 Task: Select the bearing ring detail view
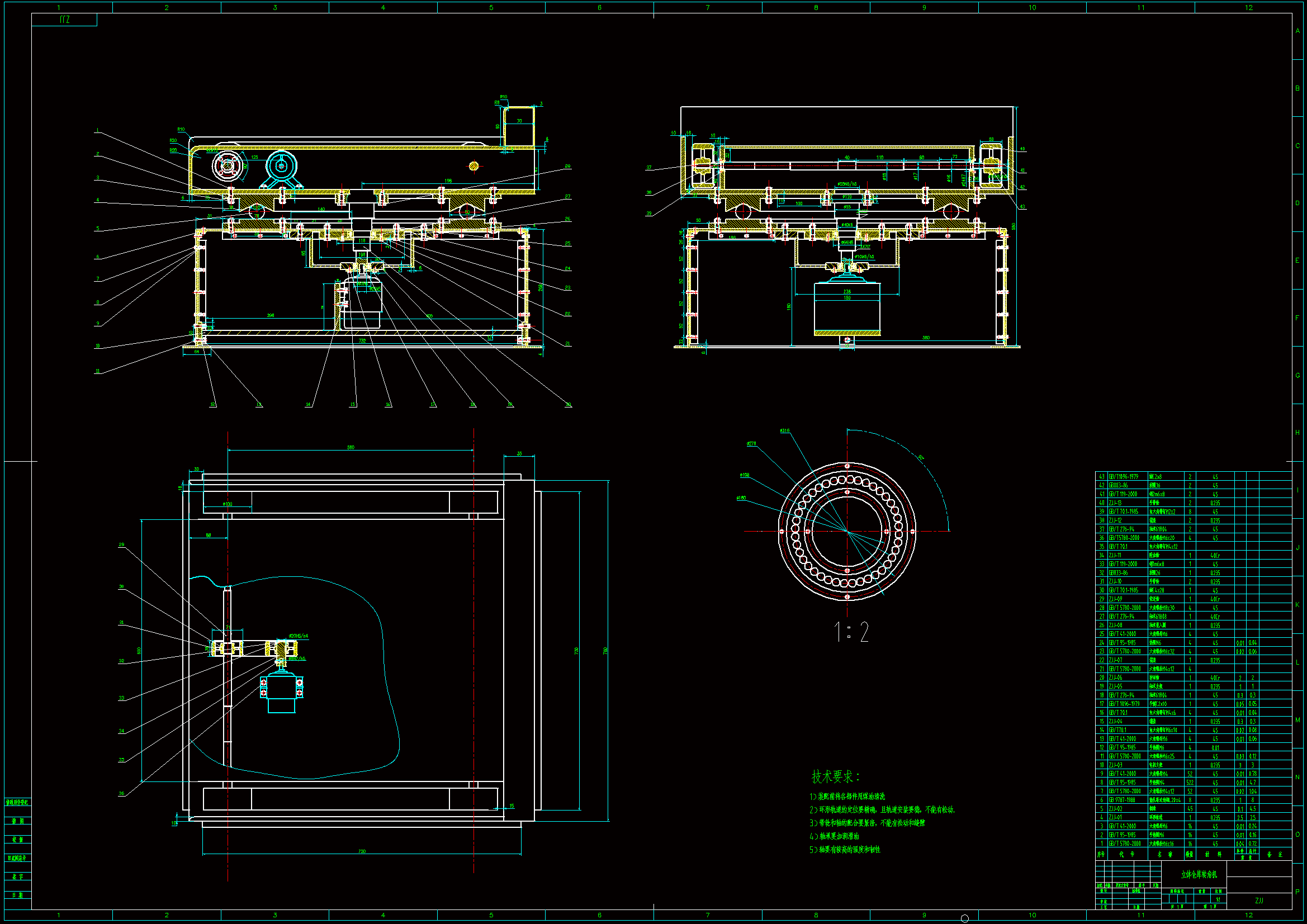(x=847, y=531)
